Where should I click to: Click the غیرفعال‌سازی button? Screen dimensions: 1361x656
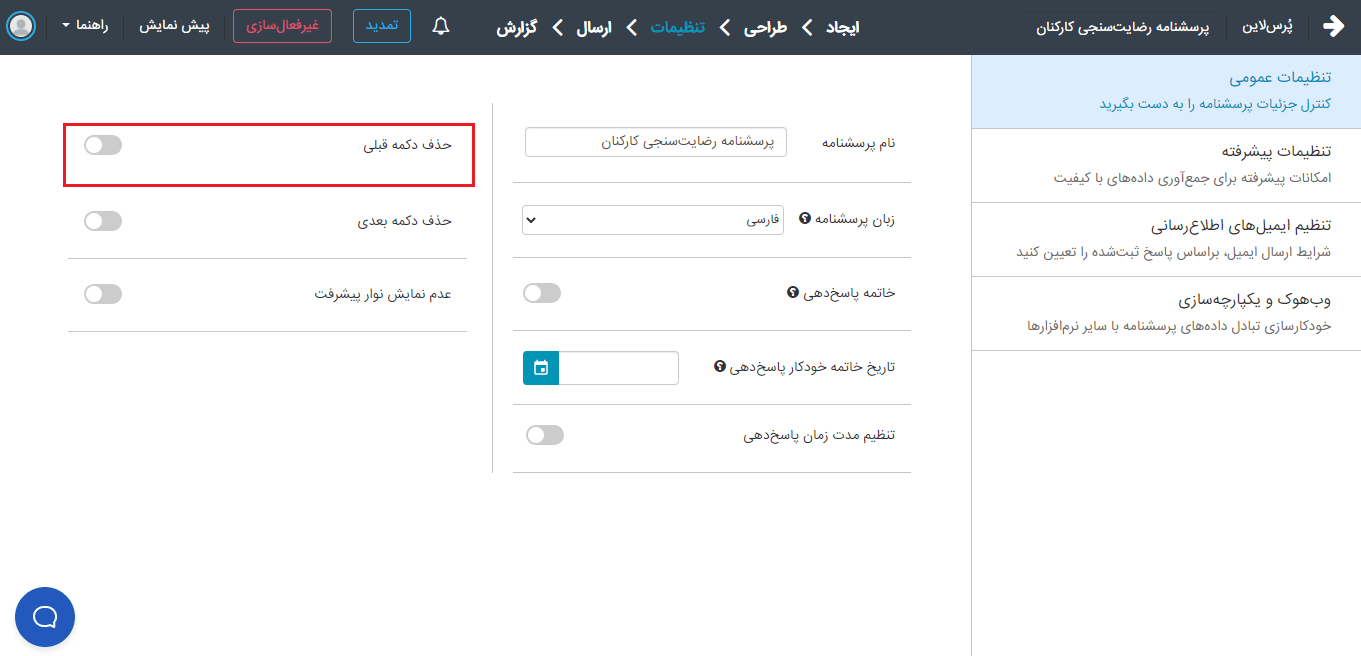282,26
